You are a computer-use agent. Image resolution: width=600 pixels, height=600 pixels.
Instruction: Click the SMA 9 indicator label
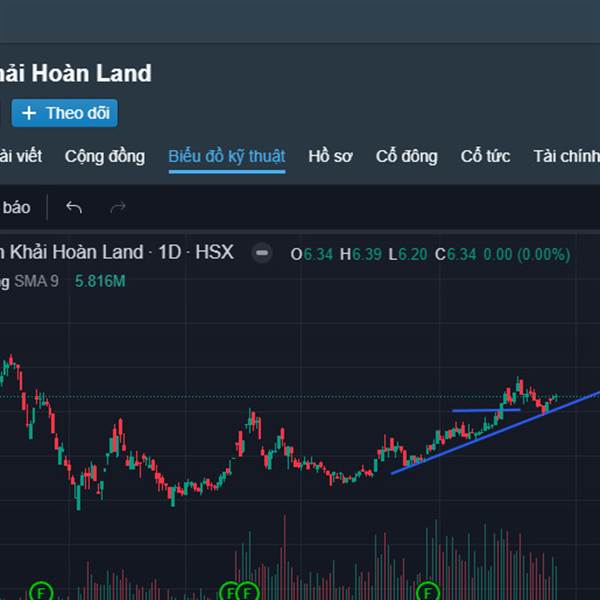[36, 281]
